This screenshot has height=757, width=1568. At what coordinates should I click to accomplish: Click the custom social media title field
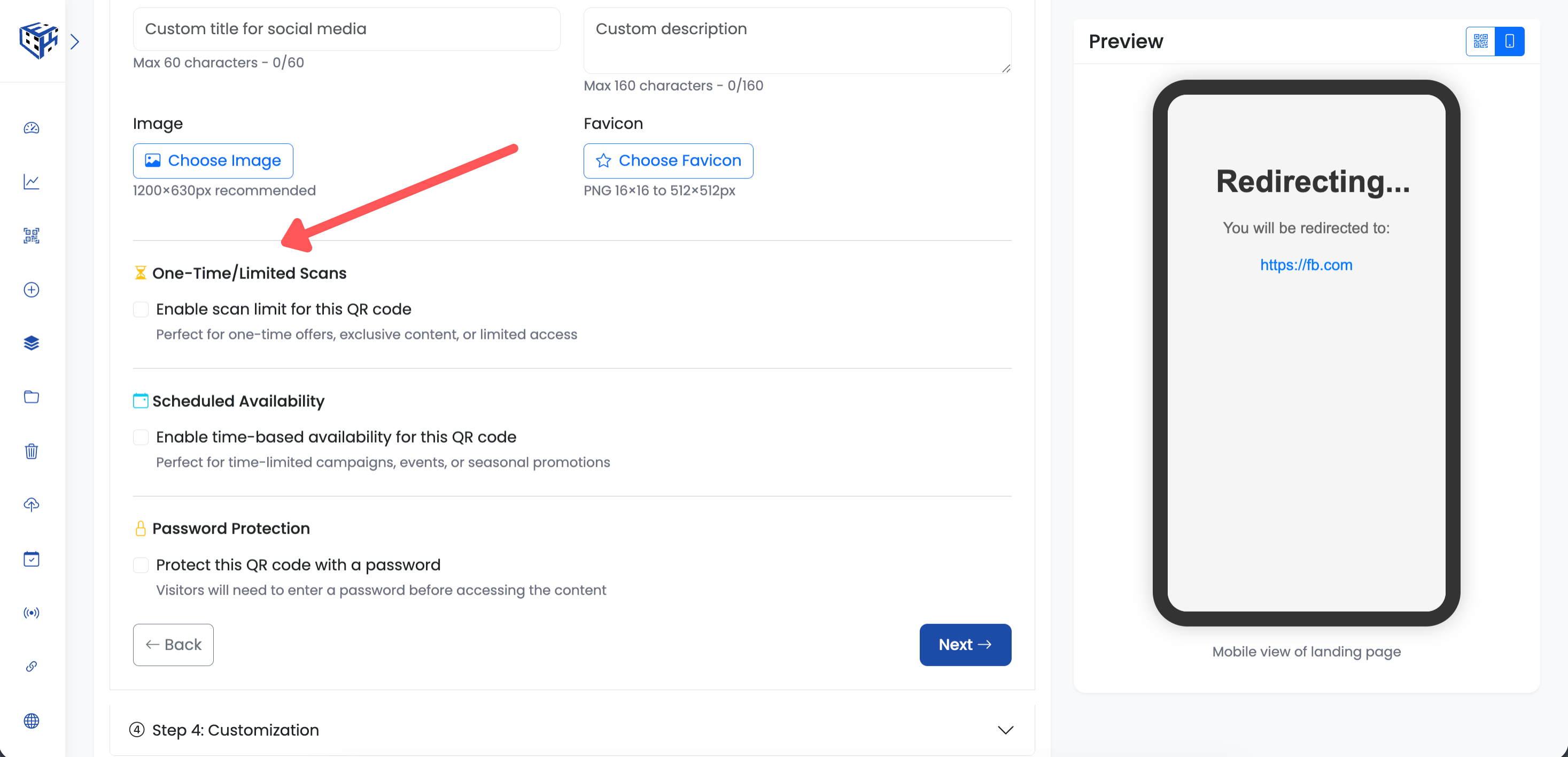(x=346, y=29)
